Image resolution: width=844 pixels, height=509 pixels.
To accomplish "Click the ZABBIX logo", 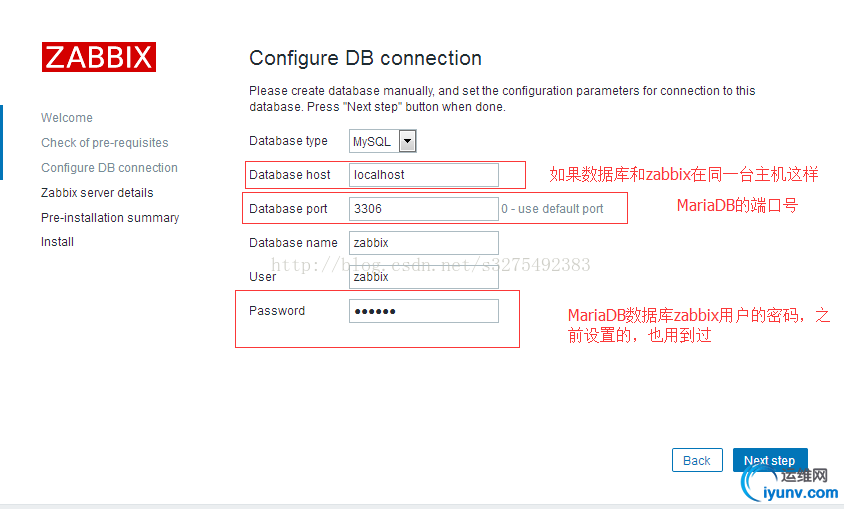I will tap(98, 56).
